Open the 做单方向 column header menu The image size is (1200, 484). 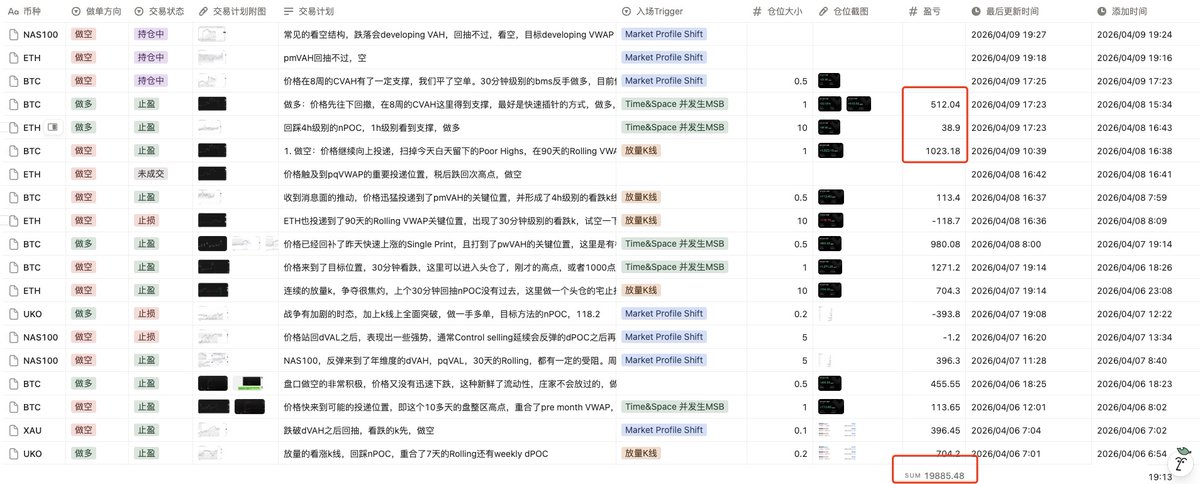tap(97, 11)
